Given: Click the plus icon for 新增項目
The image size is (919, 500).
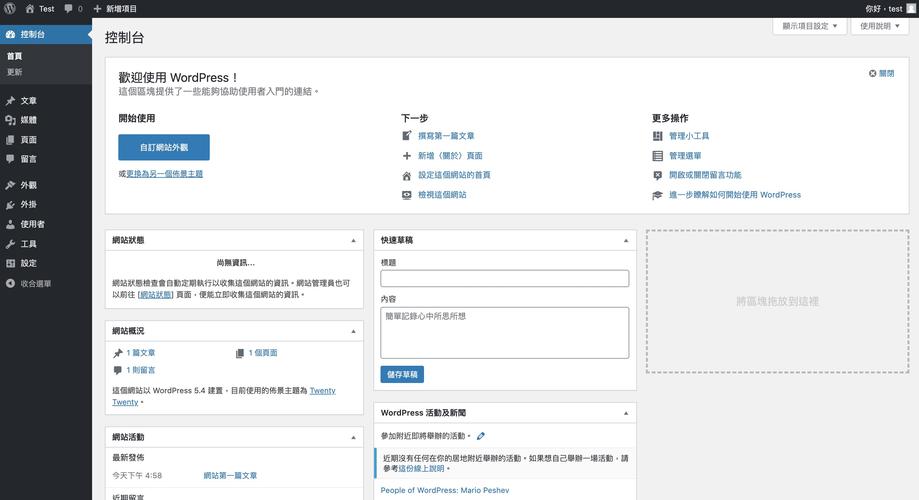Looking at the screenshot, I should pyautogui.click(x=97, y=9).
